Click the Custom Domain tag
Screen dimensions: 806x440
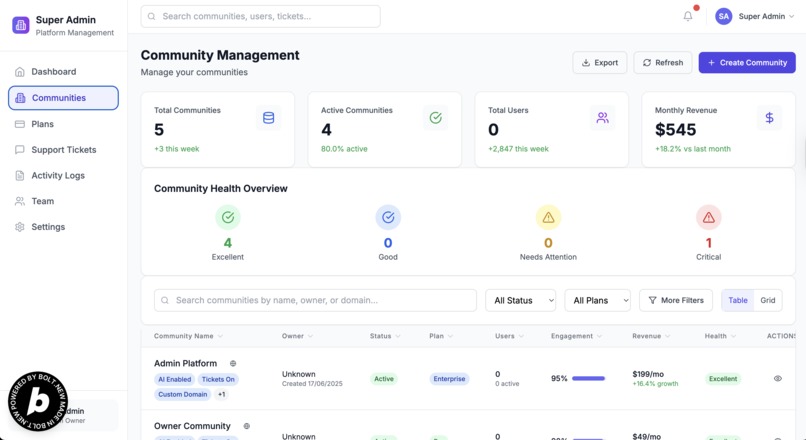point(182,394)
